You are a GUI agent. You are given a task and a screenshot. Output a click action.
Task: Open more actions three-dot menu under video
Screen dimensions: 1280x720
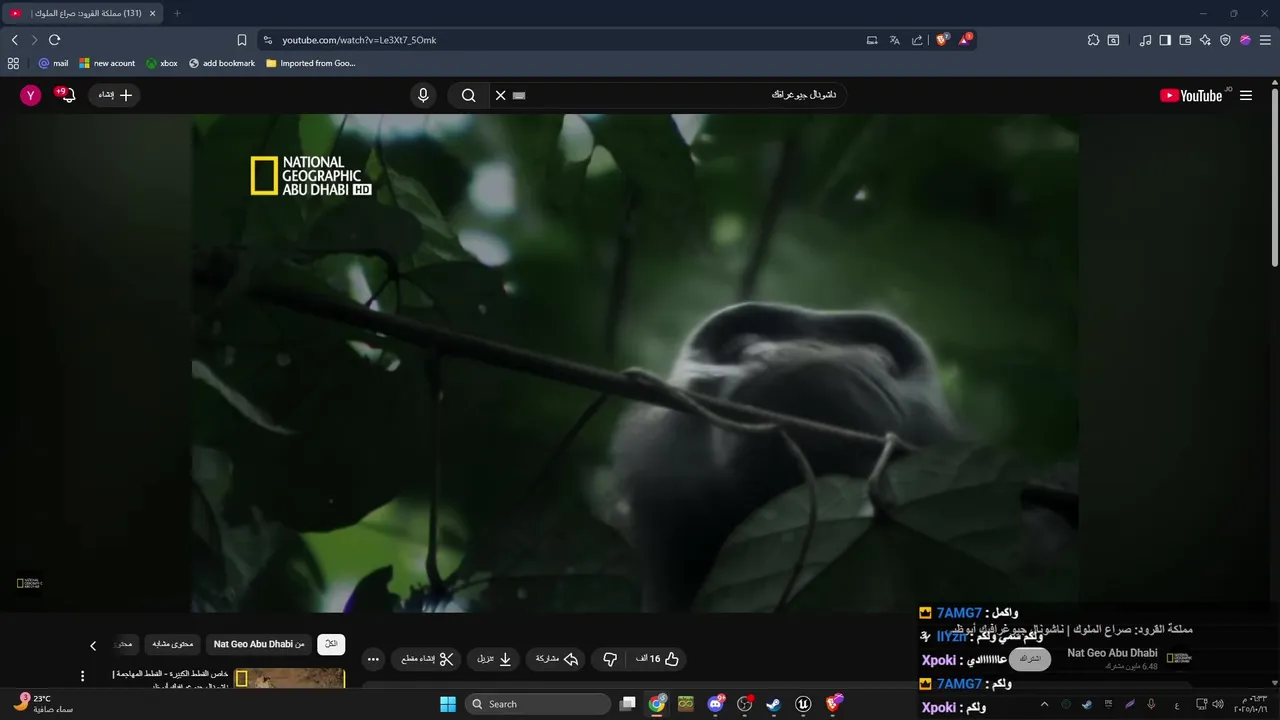373,659
